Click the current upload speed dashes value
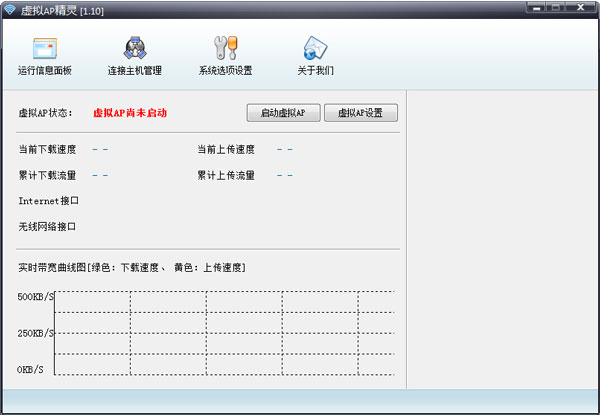 click(285, 149)
